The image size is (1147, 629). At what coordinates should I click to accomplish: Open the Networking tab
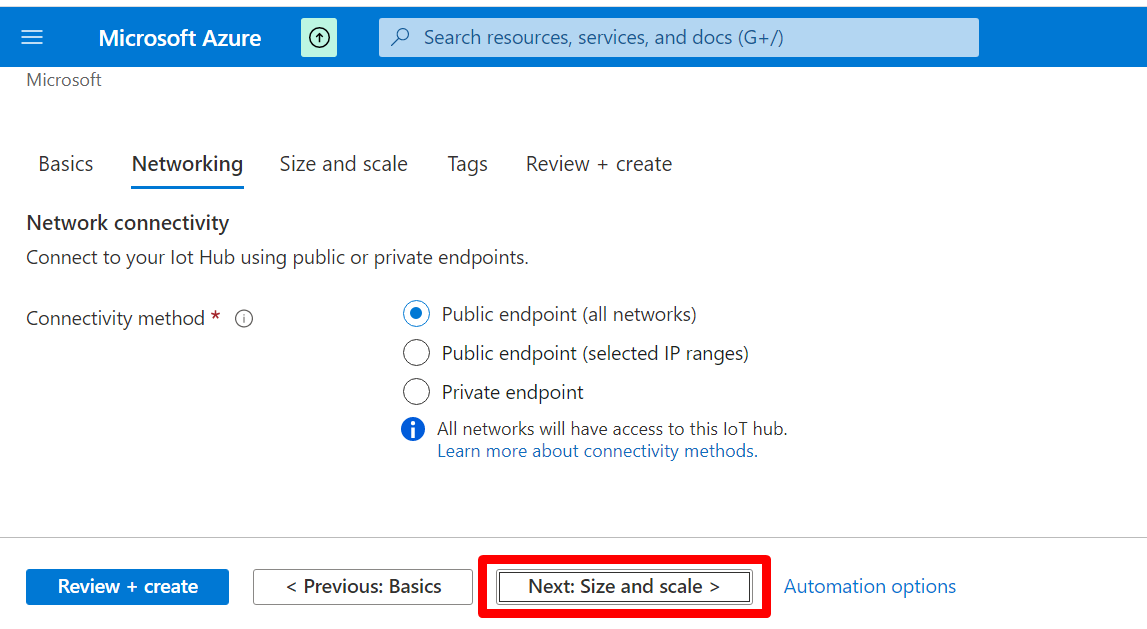click(187, 164)
